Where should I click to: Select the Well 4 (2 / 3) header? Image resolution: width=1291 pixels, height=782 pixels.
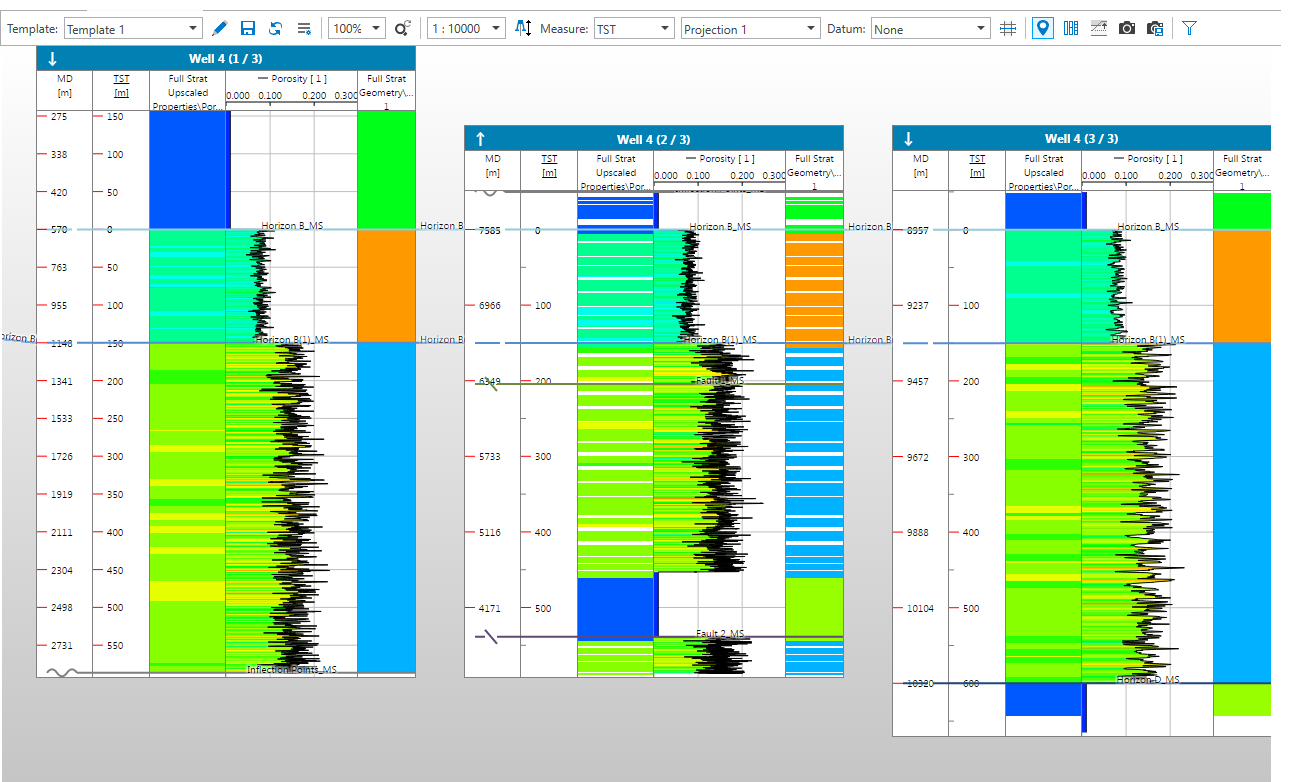click(653, 139)
